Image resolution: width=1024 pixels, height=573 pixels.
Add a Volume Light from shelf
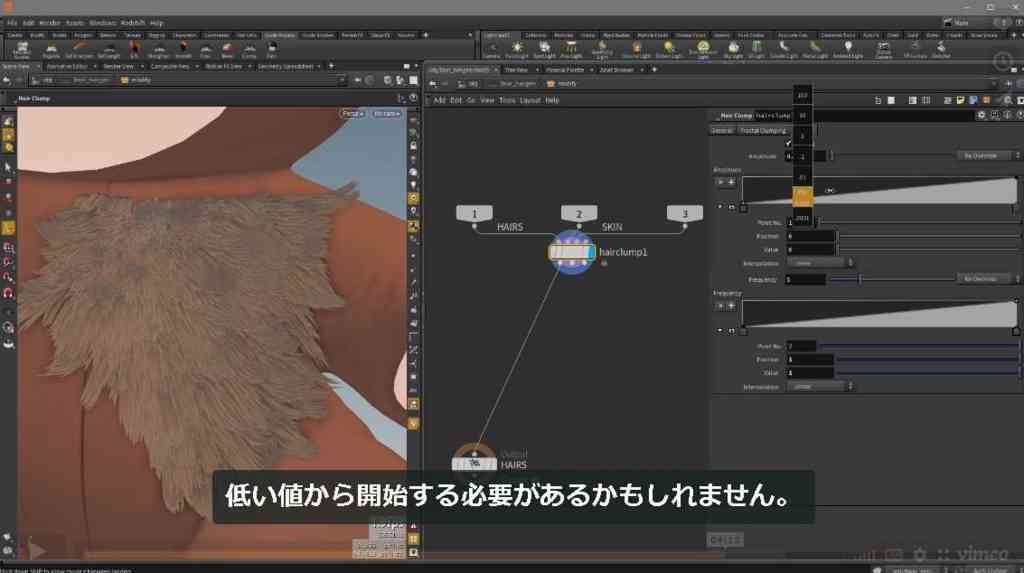[x=636, y=50]
